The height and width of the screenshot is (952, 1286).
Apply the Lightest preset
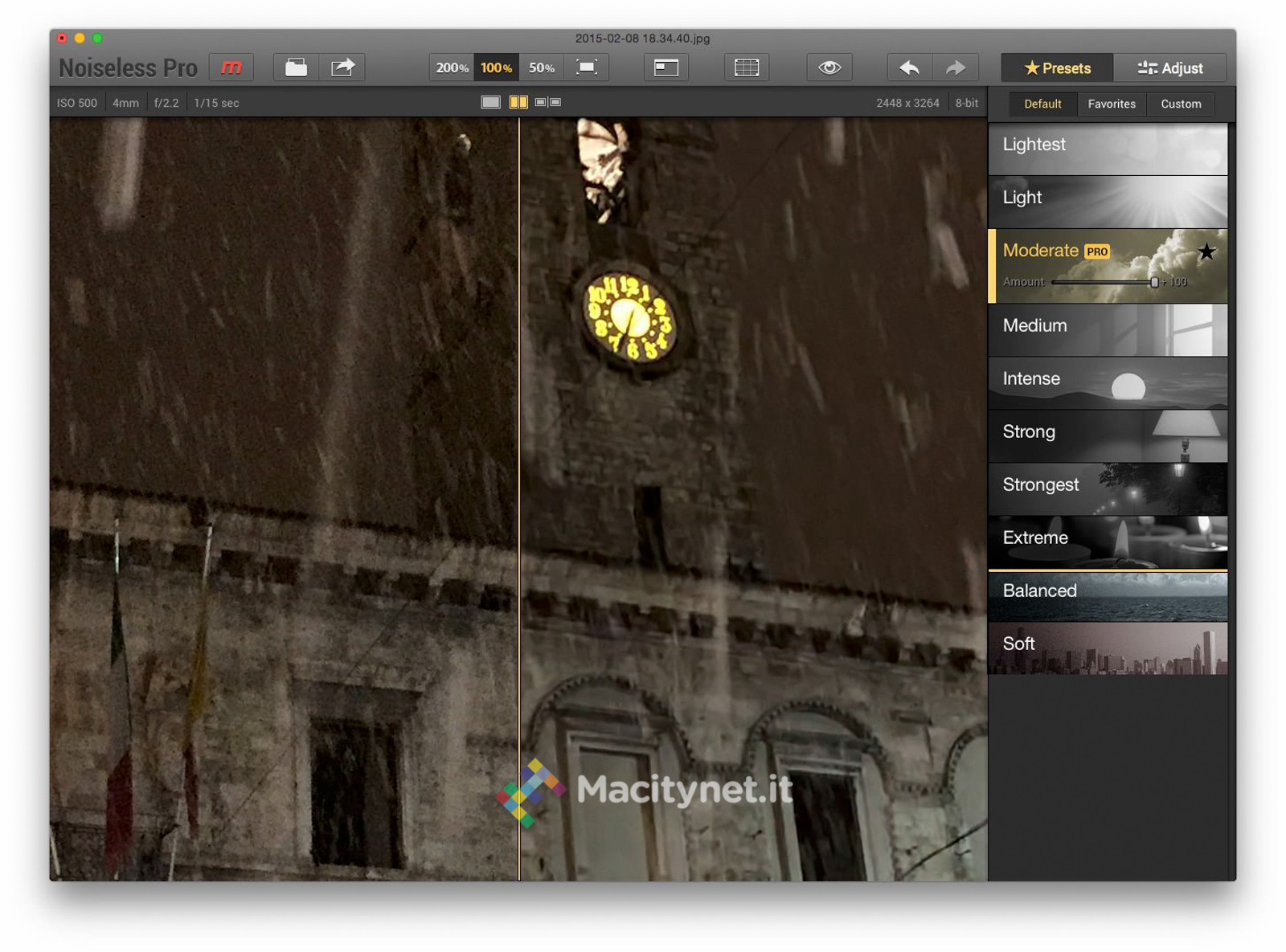tap(1108, 149)
